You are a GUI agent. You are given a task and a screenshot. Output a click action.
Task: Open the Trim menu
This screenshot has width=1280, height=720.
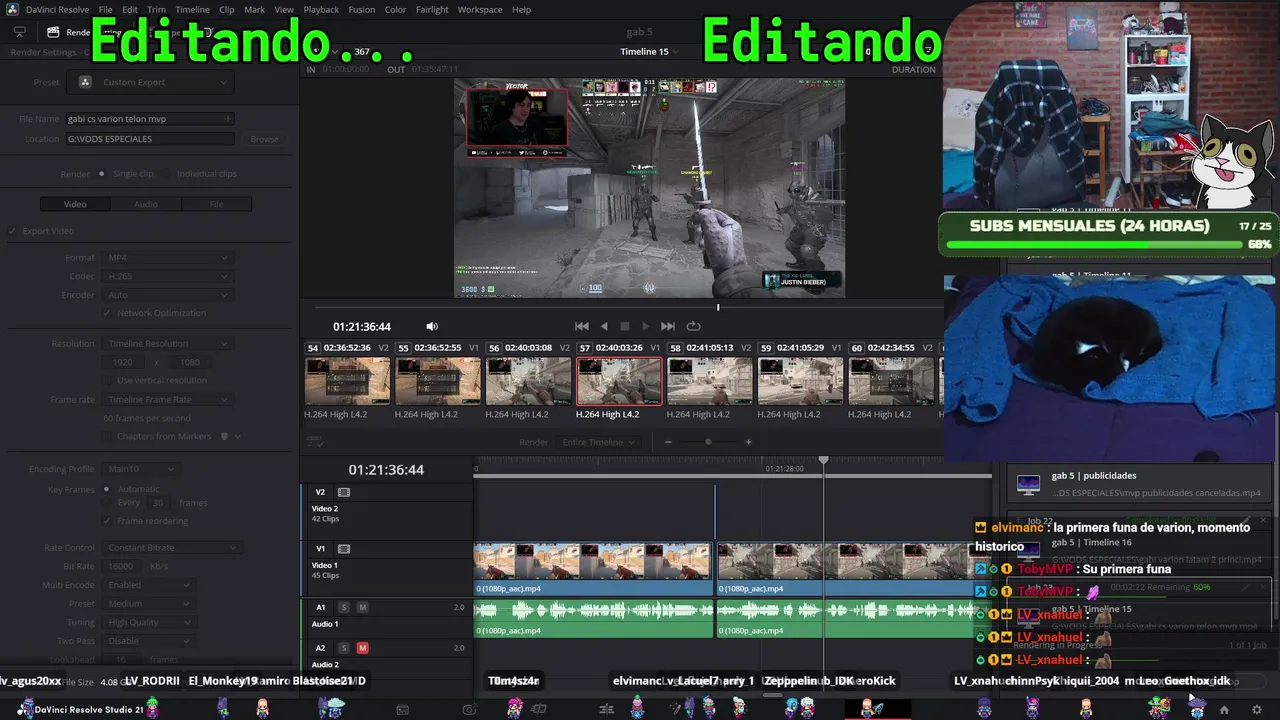tap(156, 9)
